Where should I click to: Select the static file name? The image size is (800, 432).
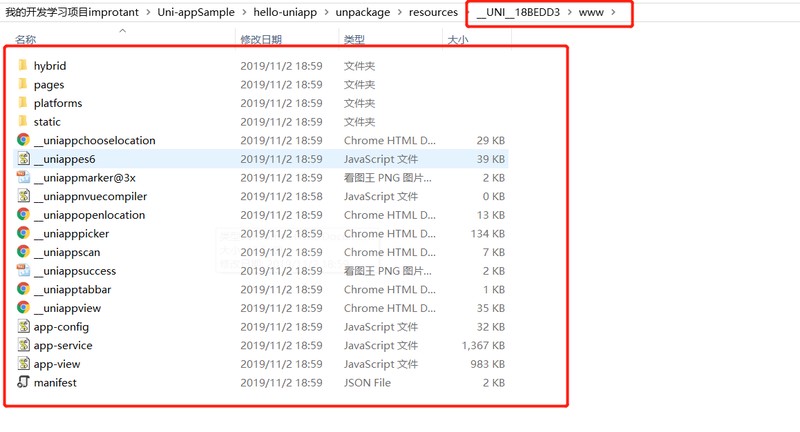click(x=47, y=122)
